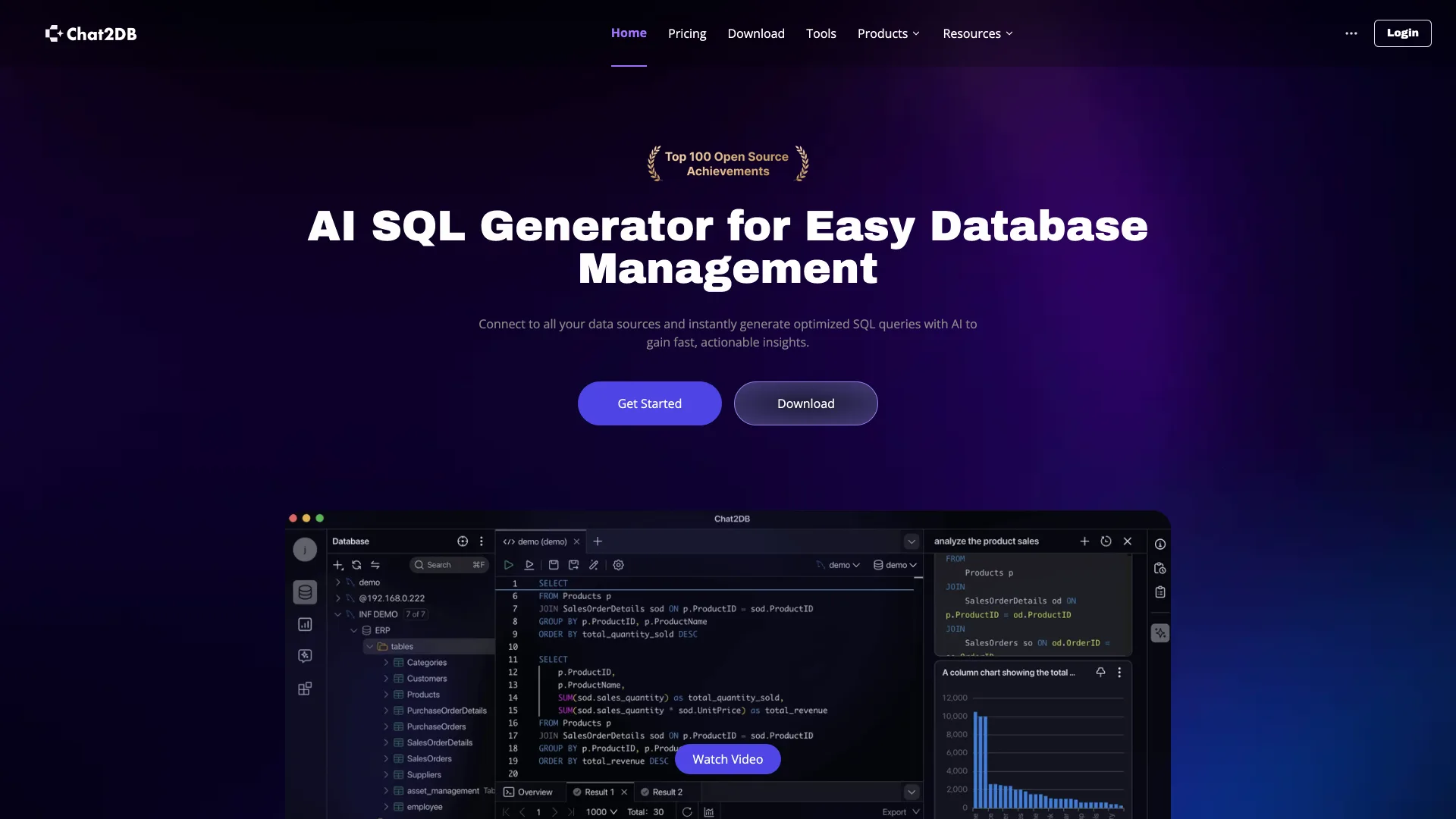This screenshot has width=1456, height=819.
Task: Click the Watch Video button
Action: click(x=728, y=759)
